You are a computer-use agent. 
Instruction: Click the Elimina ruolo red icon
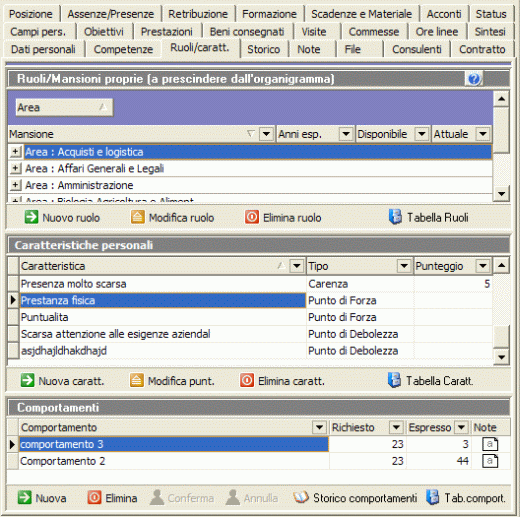tap(252, 217)
